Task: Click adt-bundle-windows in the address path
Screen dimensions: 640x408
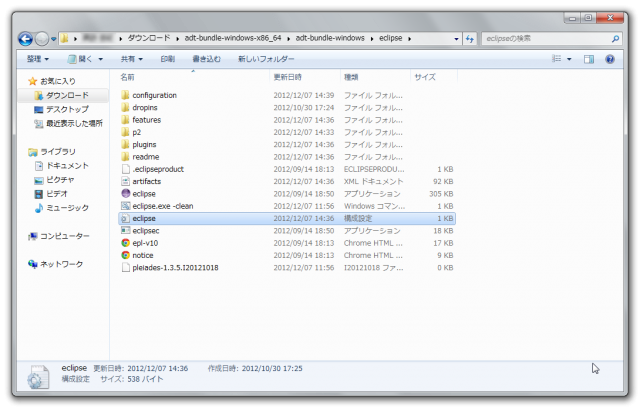Action: pyautogui.click(x=330, y=38)
